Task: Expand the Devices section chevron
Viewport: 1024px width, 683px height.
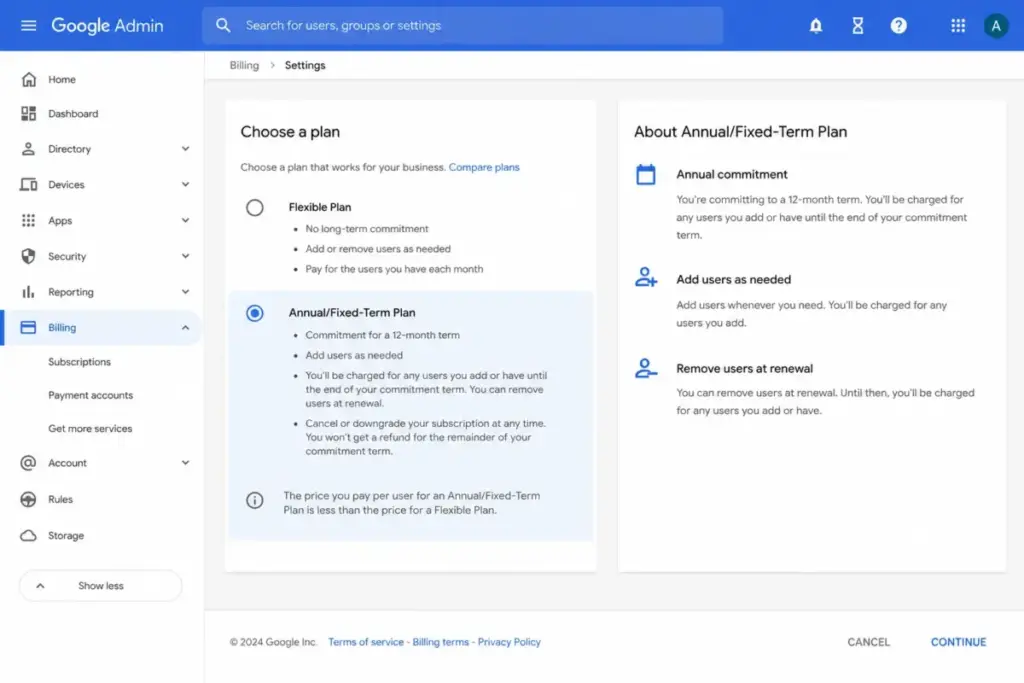Action: pos(185,185)
